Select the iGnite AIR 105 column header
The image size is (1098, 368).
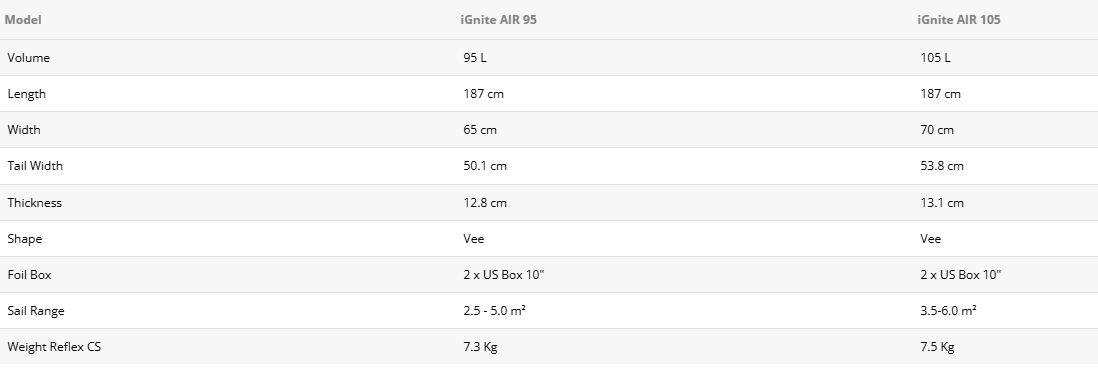point(959,20)
